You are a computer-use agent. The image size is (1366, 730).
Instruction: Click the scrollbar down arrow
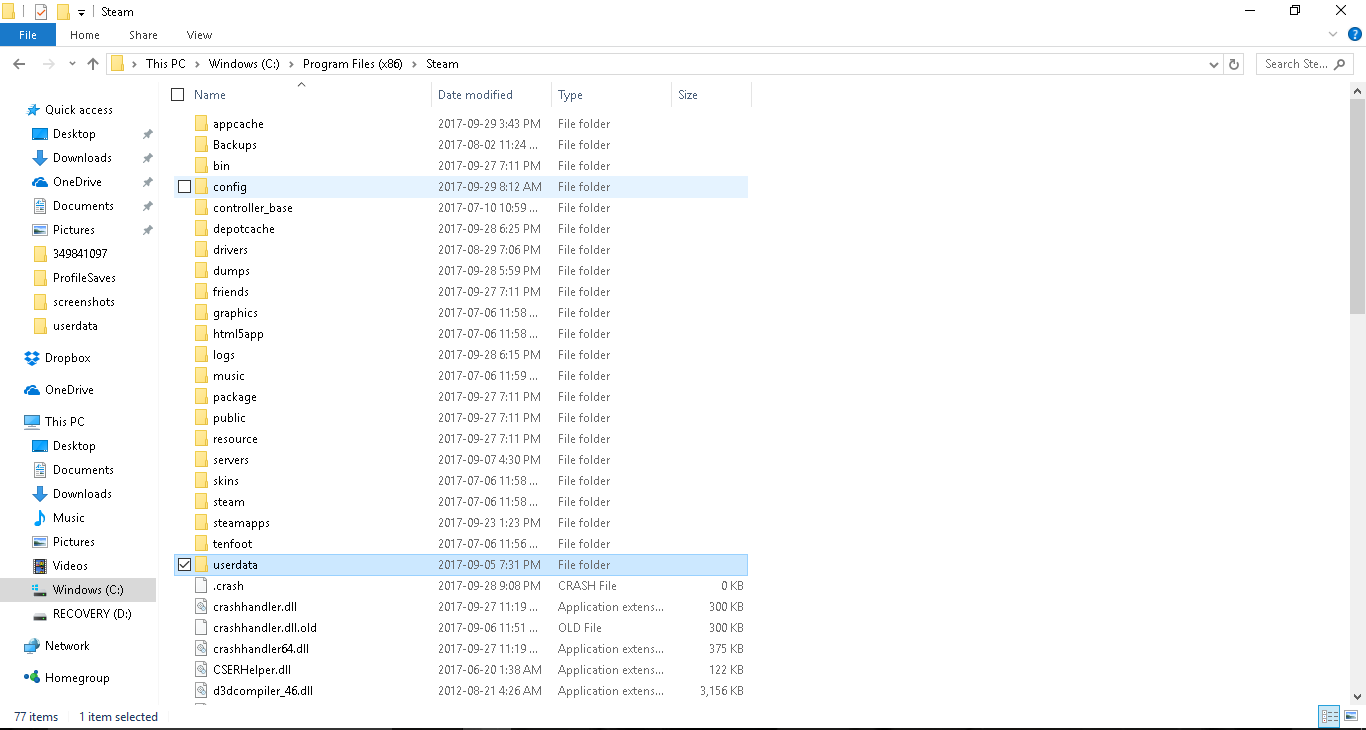(x=1357, y=696)
